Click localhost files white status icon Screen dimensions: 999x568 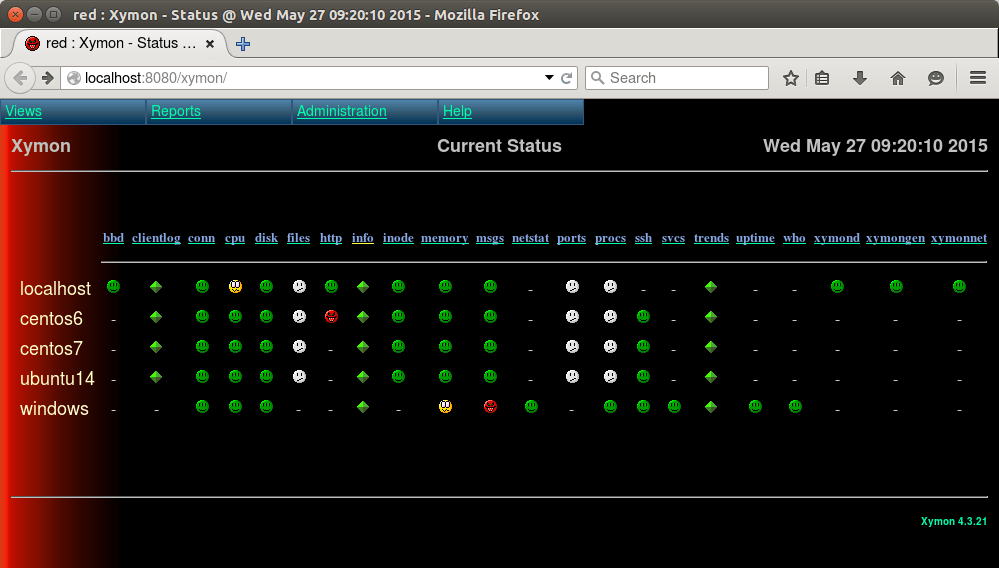pos(299,287)
